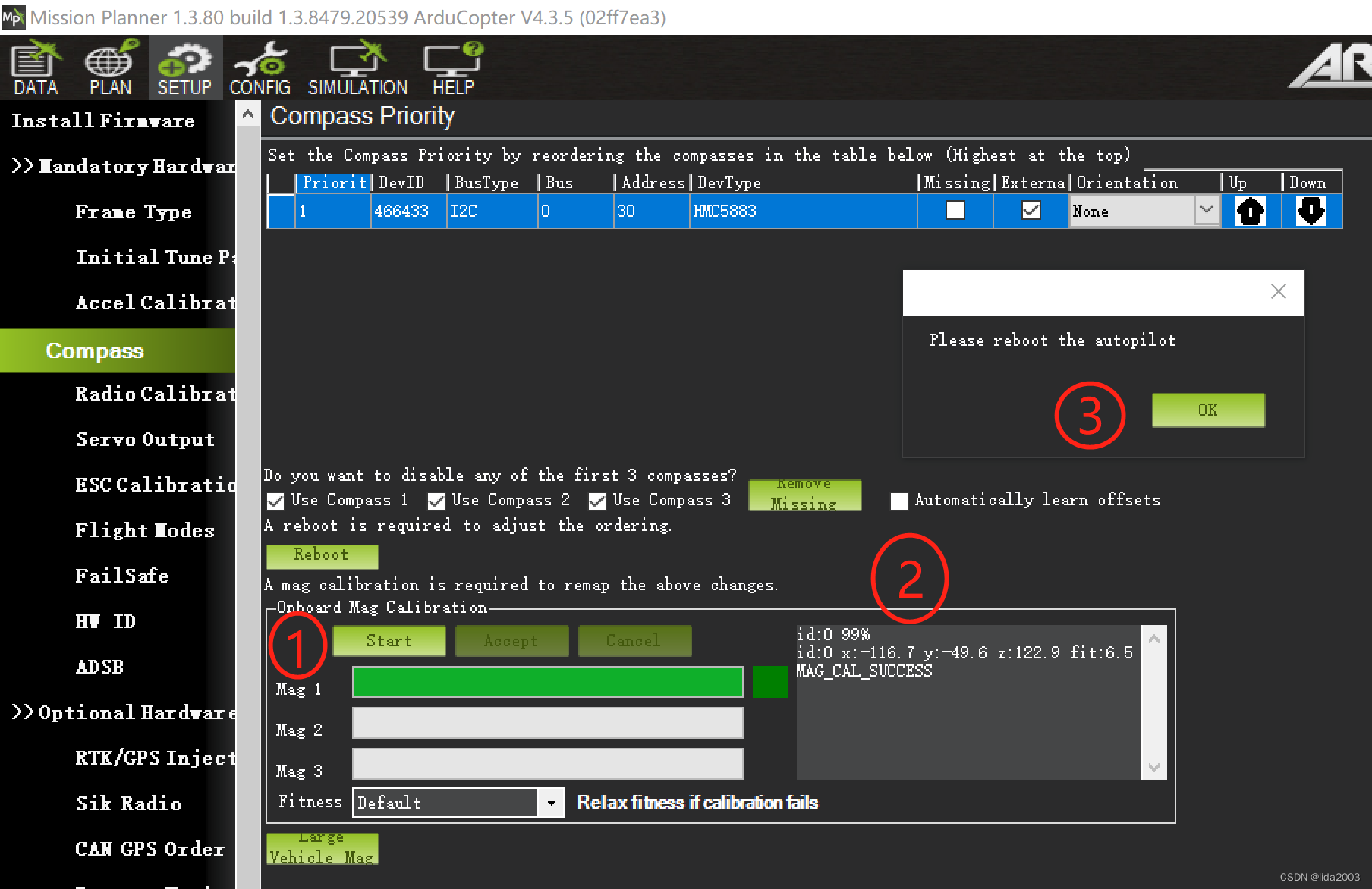This screenshot has width=1372, height=889.
Task: Open Install Firmware page
Action: [x=103, y=121]
